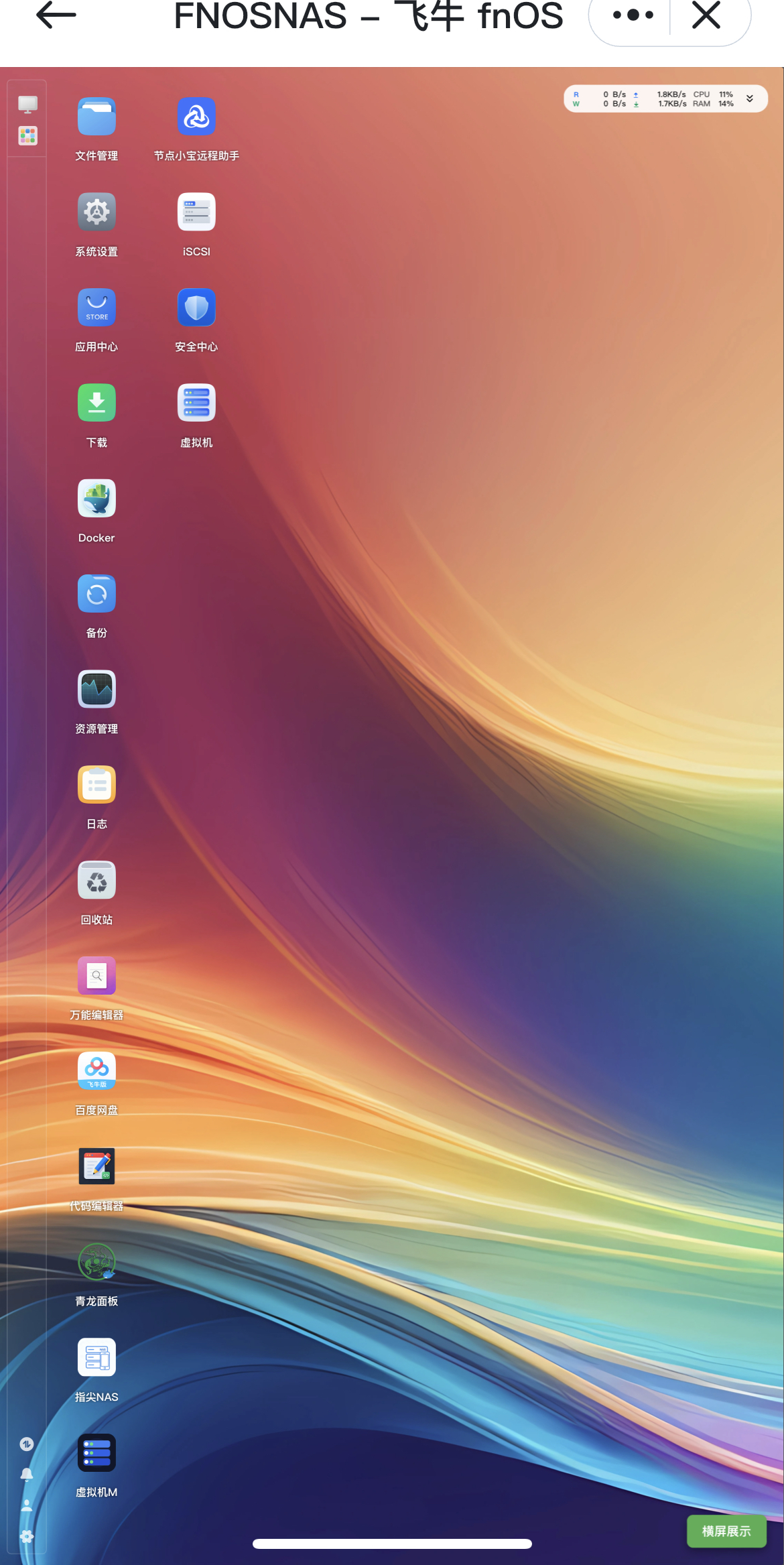784x1565 pixels.
Task: Open the 文件管理 file manager app
Action: click(96, 117)
